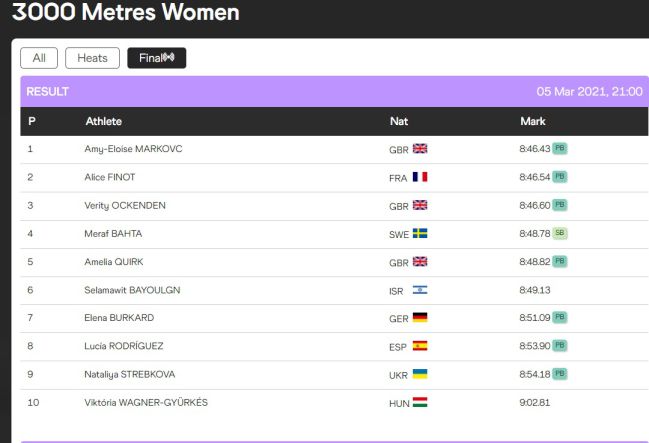The height and width of the screenshot is (443, 649).
Task: Click the German flag for Elena Burkard
Action: point(420,318)
